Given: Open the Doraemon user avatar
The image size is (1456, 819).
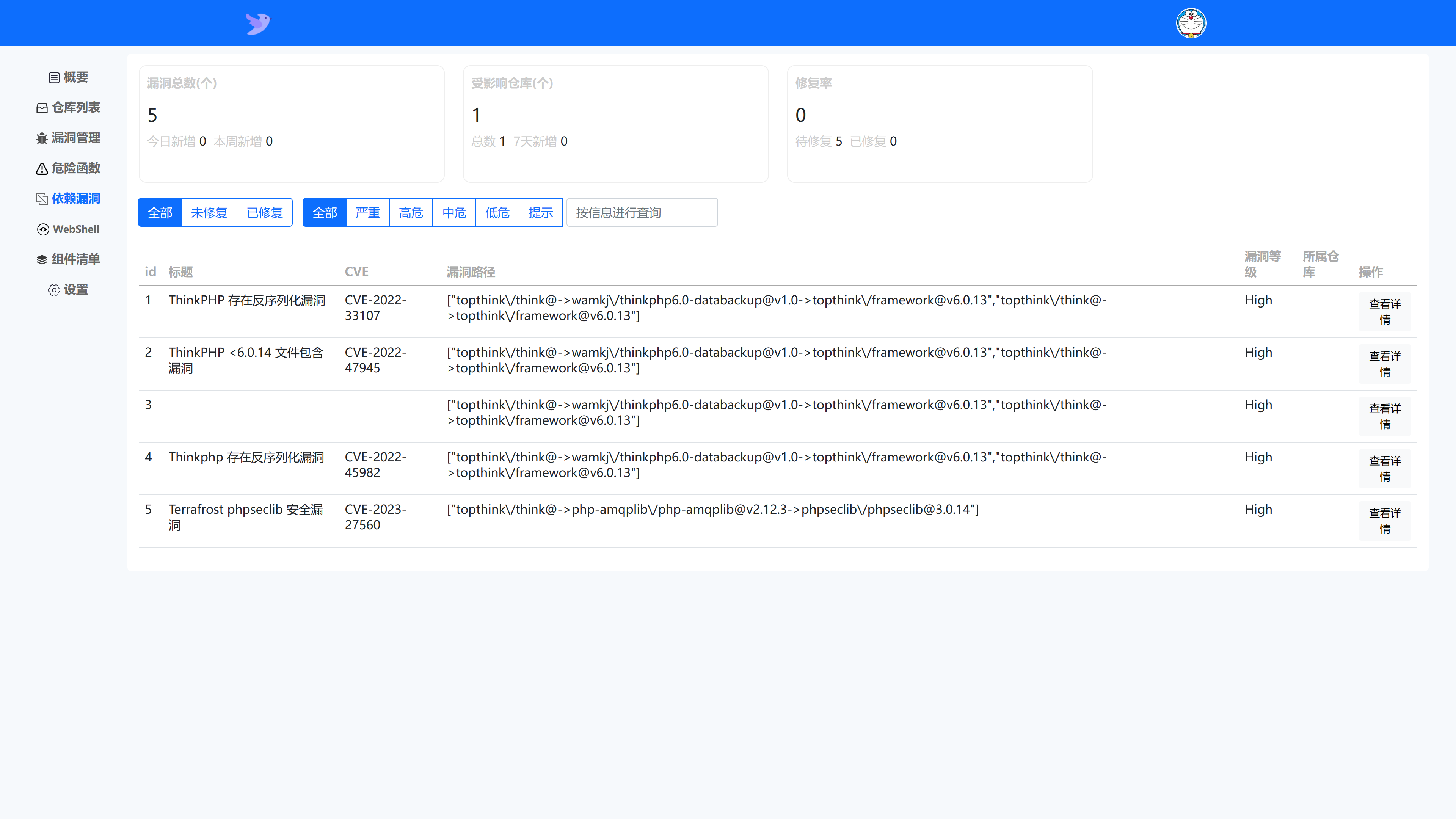Looking at the screenshot, I should coord(1191,24).
